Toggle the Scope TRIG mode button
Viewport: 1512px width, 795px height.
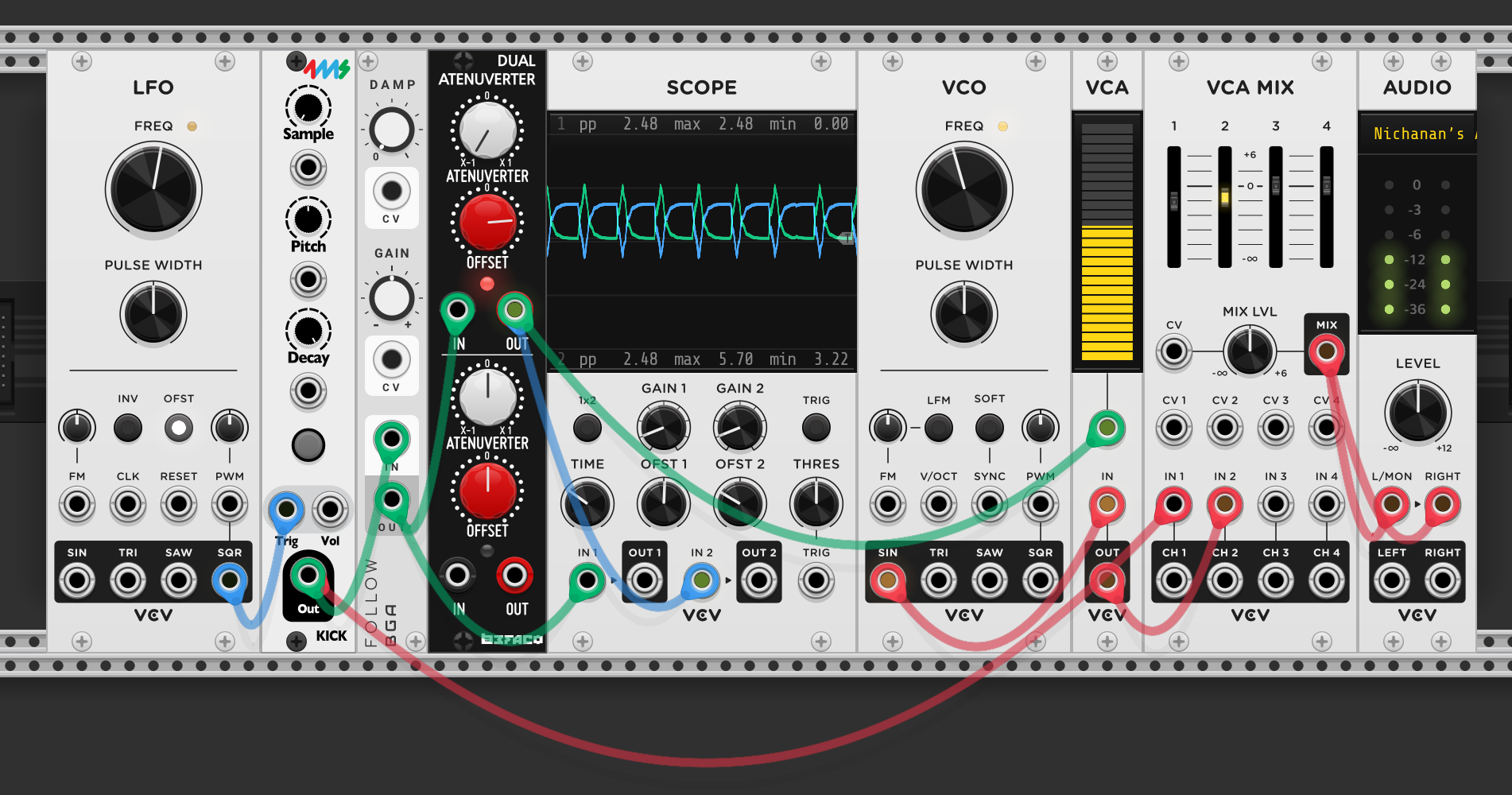[x=816, y=428]
